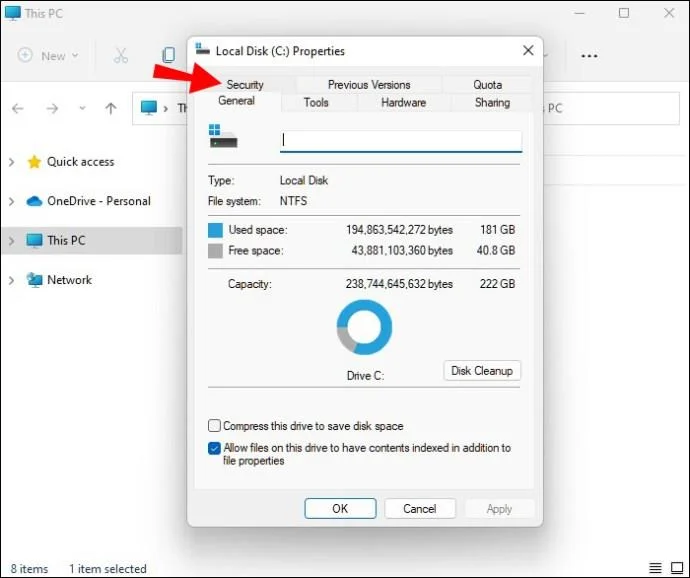This screenshot has height=578, width=690.
Task: Navigate back in File Explorer
Action: pyautogui.click(x=18, y=108)
